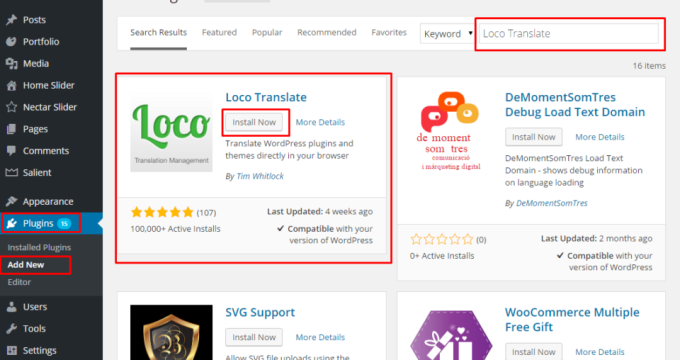Click the Salient crown icon
This screenshot has width=680, height=360.
pos(12,173)
